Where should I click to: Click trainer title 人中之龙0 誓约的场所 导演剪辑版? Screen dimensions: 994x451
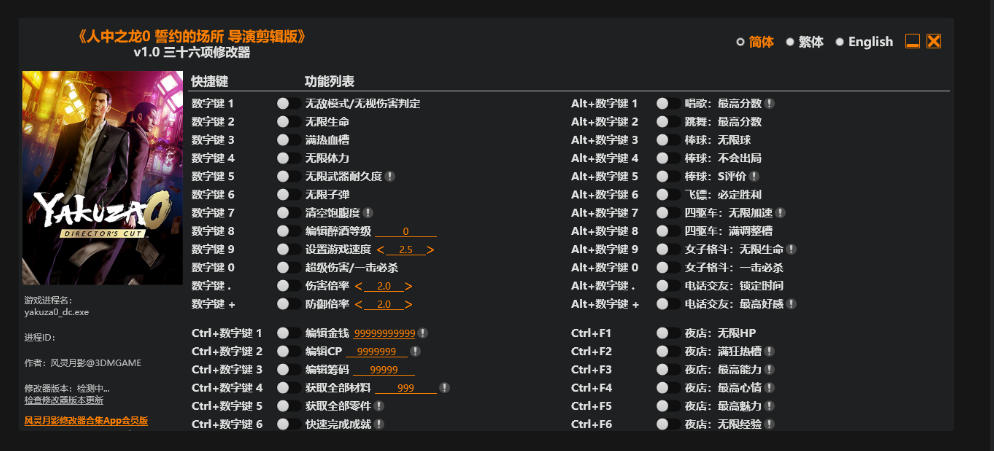pyautogui.click(x=191, y=36)
